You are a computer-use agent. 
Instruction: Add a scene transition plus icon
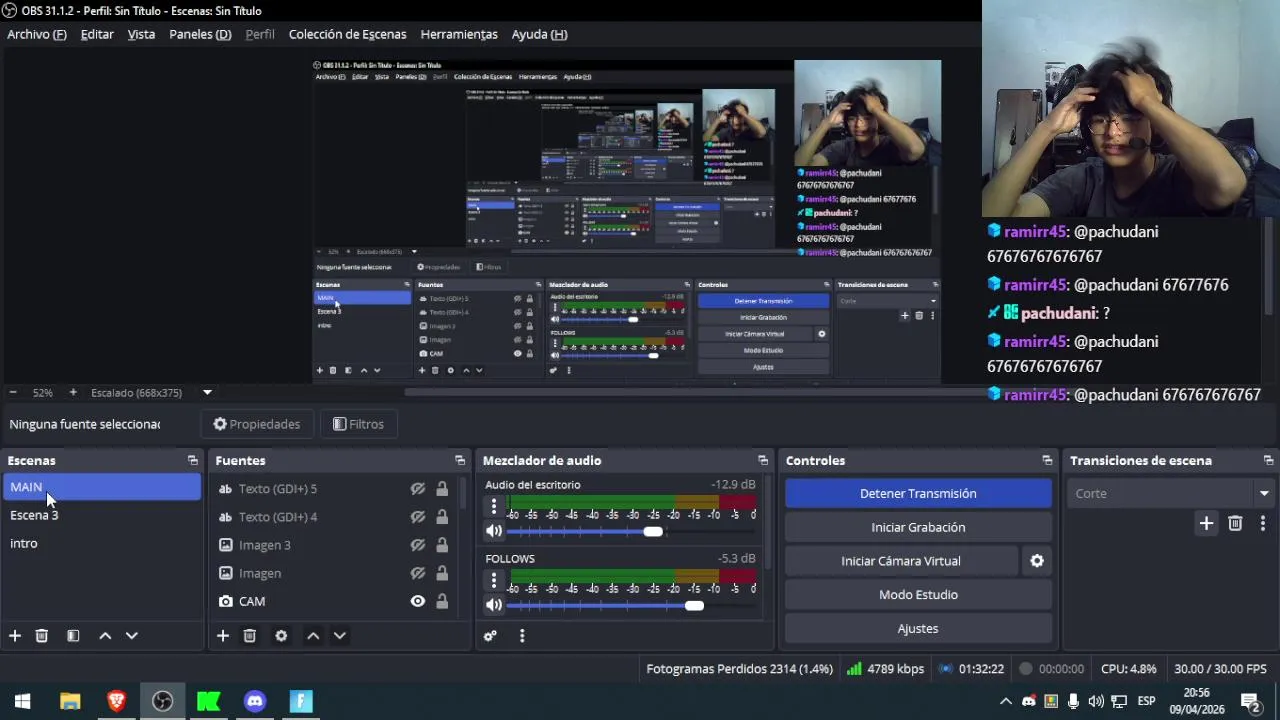[x=1206, y=523]
